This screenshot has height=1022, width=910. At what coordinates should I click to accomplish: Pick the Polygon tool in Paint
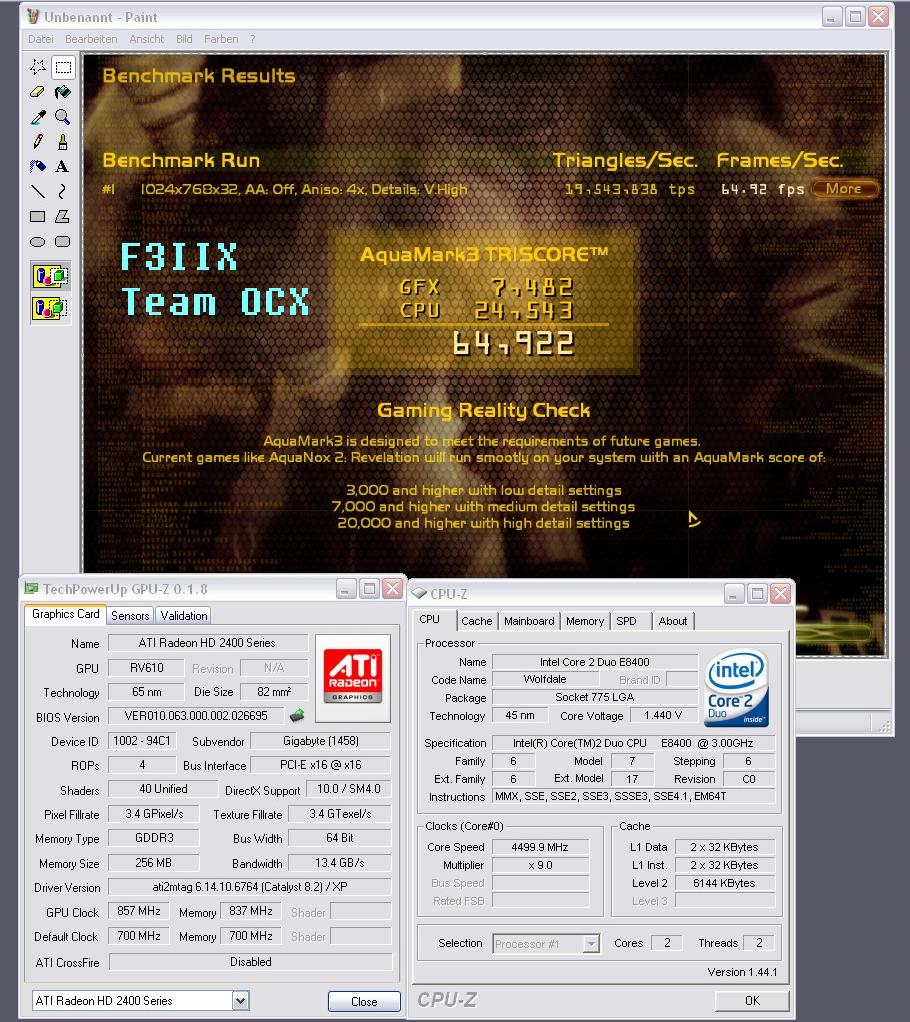(63, 216)
